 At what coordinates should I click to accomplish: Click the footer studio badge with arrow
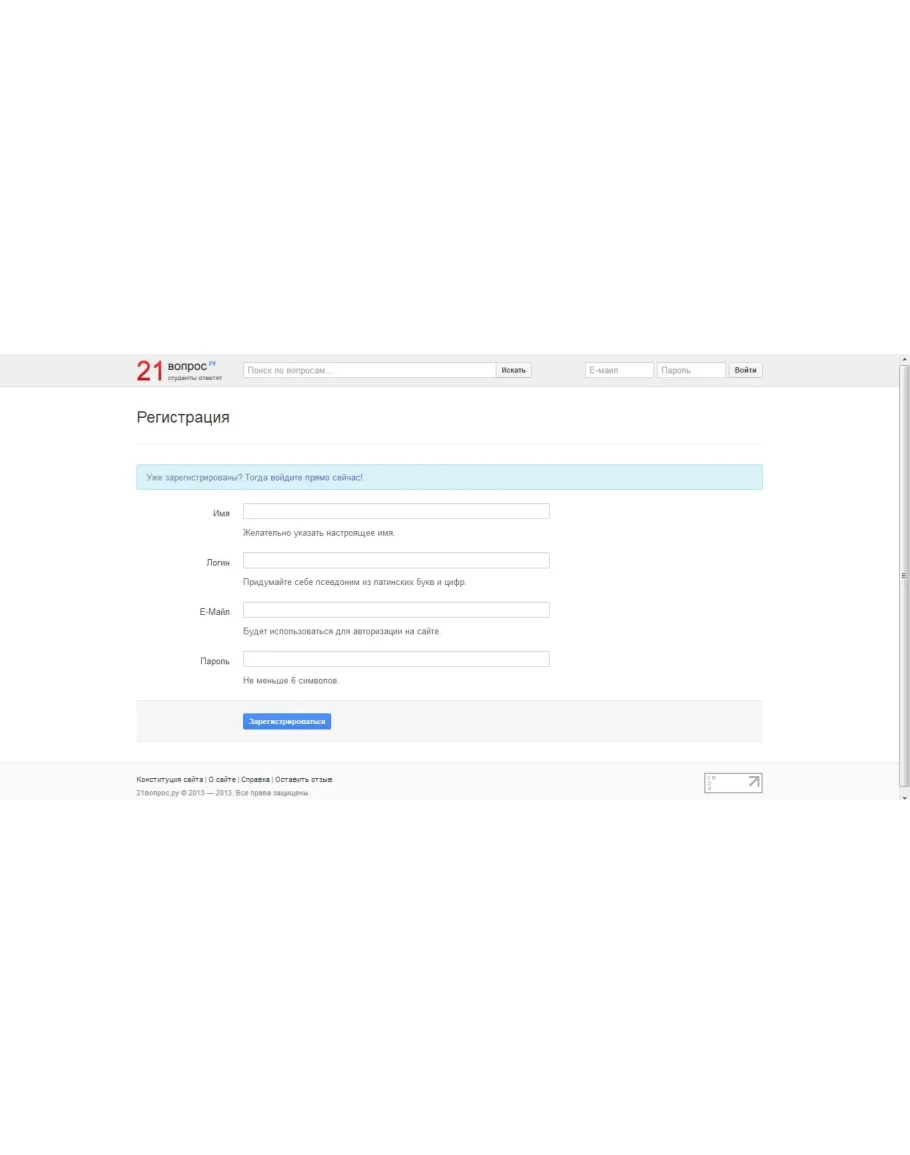[733, 783]
